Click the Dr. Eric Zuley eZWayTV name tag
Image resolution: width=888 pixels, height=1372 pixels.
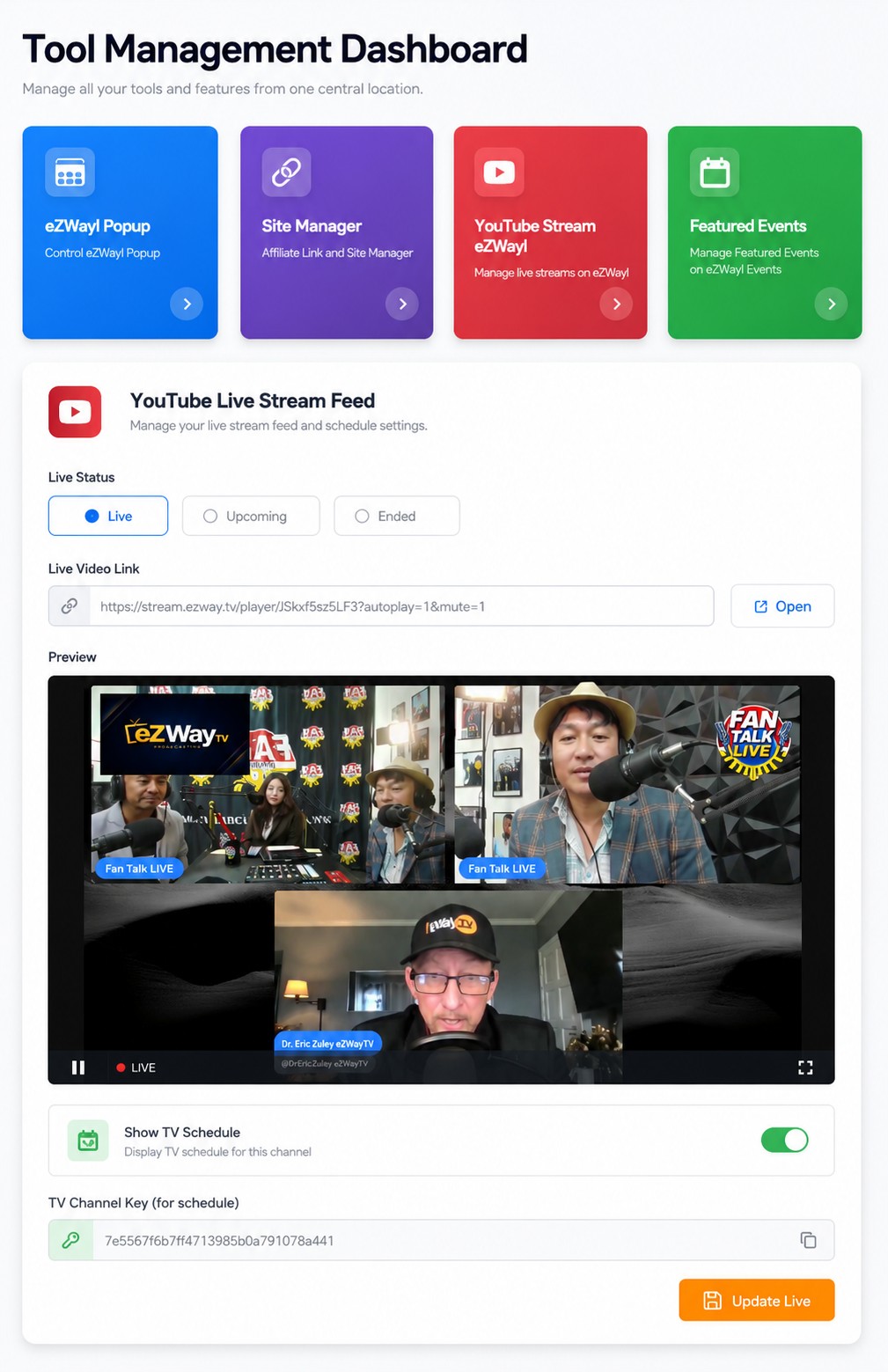[x=327, y=1044]
